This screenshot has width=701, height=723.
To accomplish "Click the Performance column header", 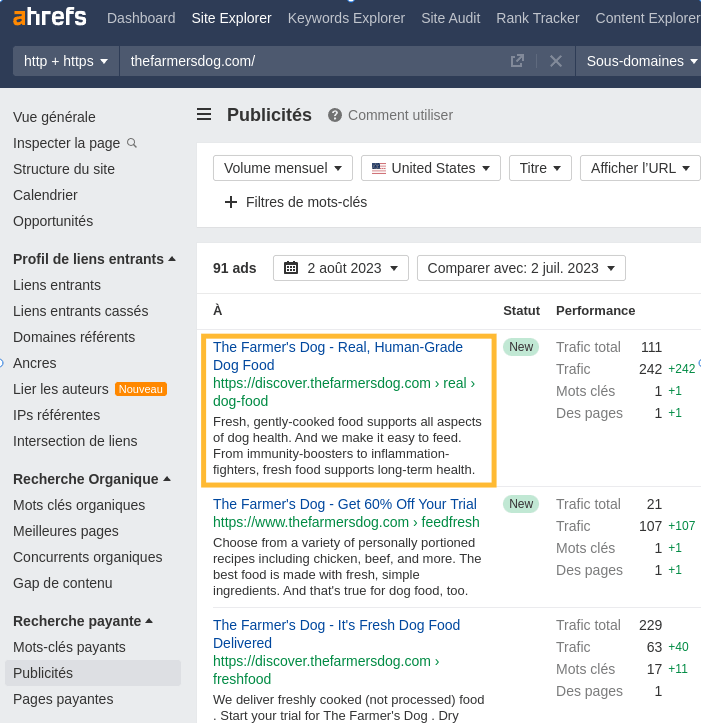I will pyautogui.click(x=595, y=311).
